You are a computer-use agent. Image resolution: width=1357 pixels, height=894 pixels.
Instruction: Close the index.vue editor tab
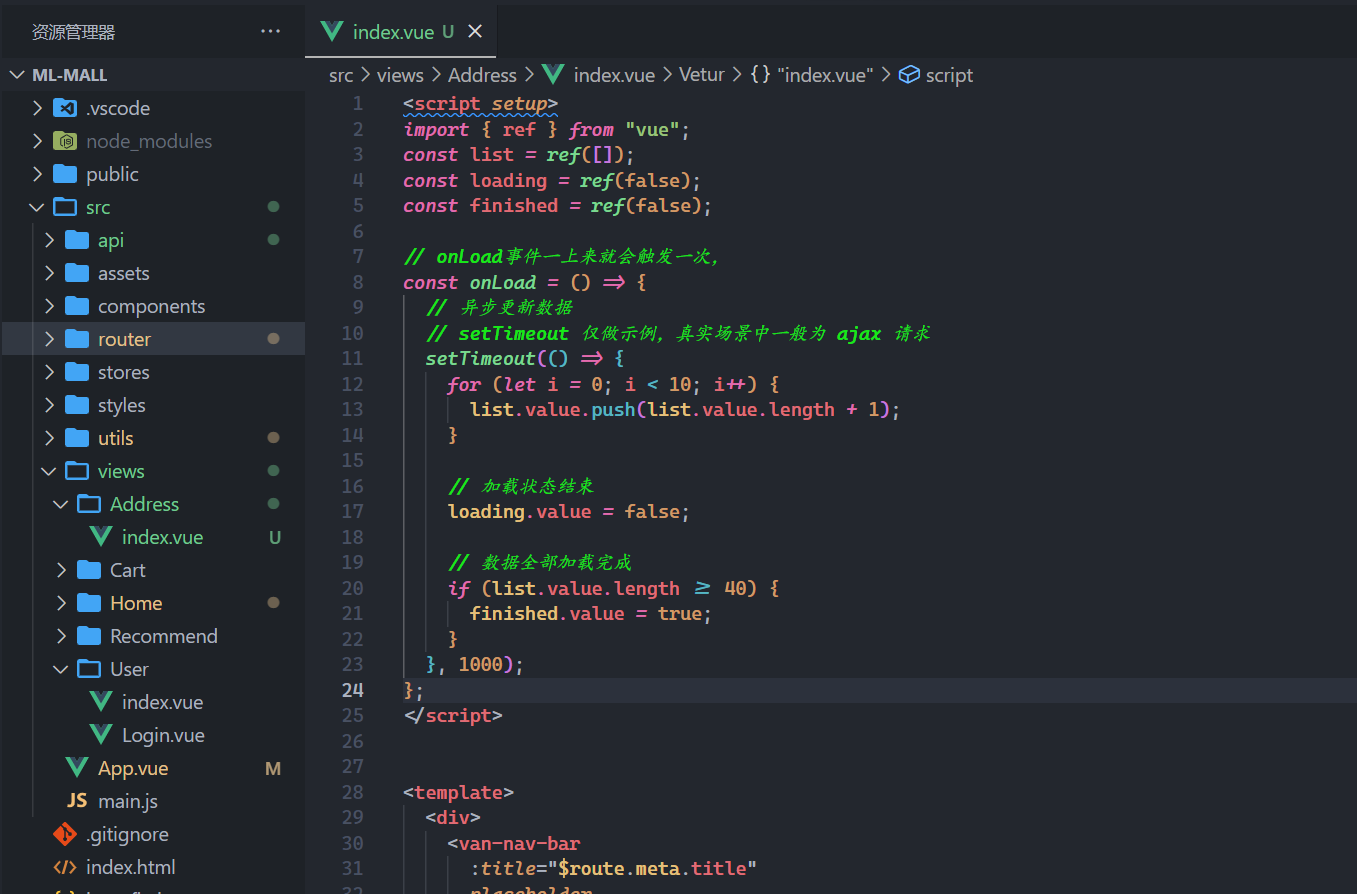click(x=475, y=32)
